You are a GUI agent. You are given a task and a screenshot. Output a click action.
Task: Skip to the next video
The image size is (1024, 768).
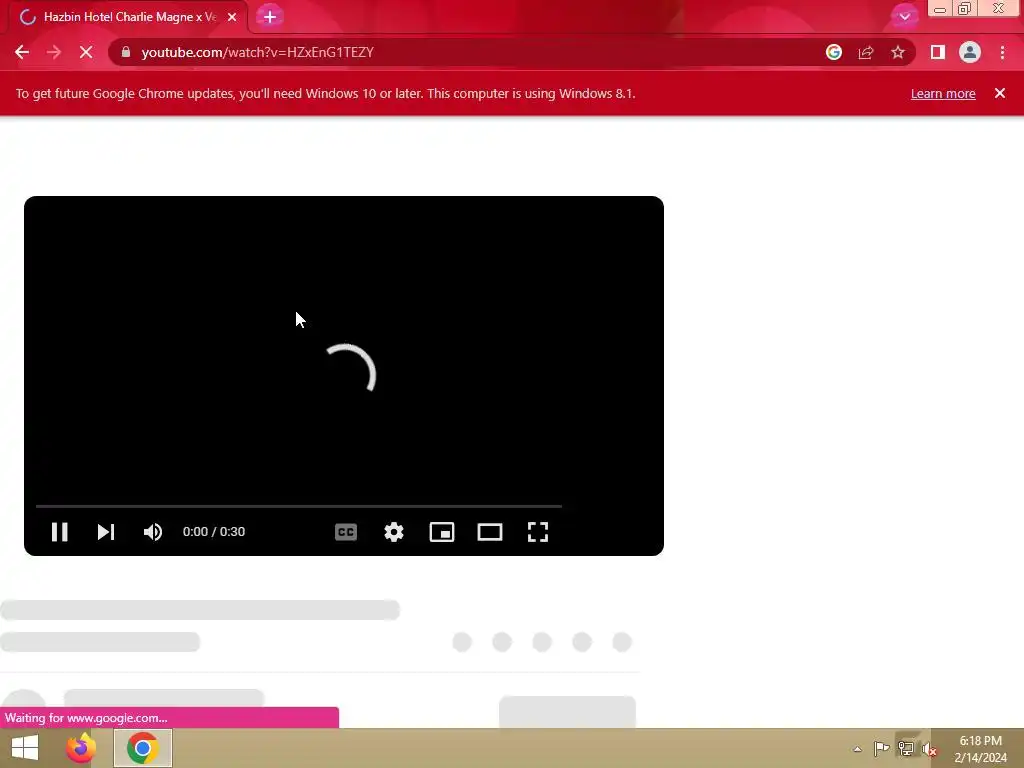tap(106, 532)
